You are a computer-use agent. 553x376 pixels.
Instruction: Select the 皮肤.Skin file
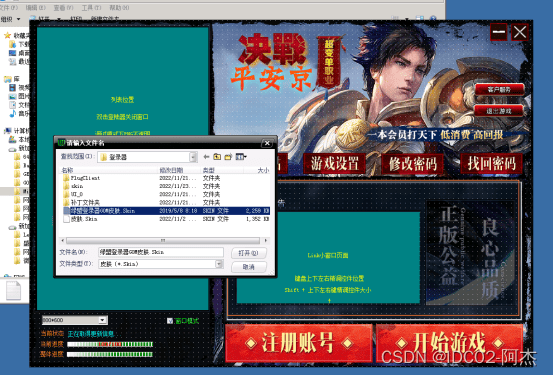(80, 219)
